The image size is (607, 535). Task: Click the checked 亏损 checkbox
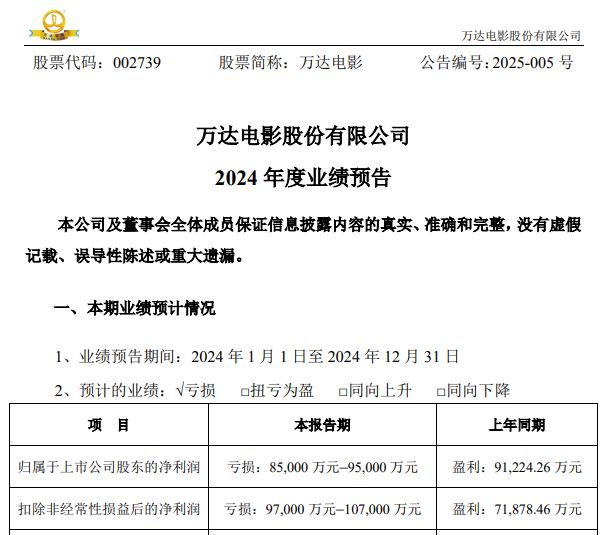click(x=180, y=390)
